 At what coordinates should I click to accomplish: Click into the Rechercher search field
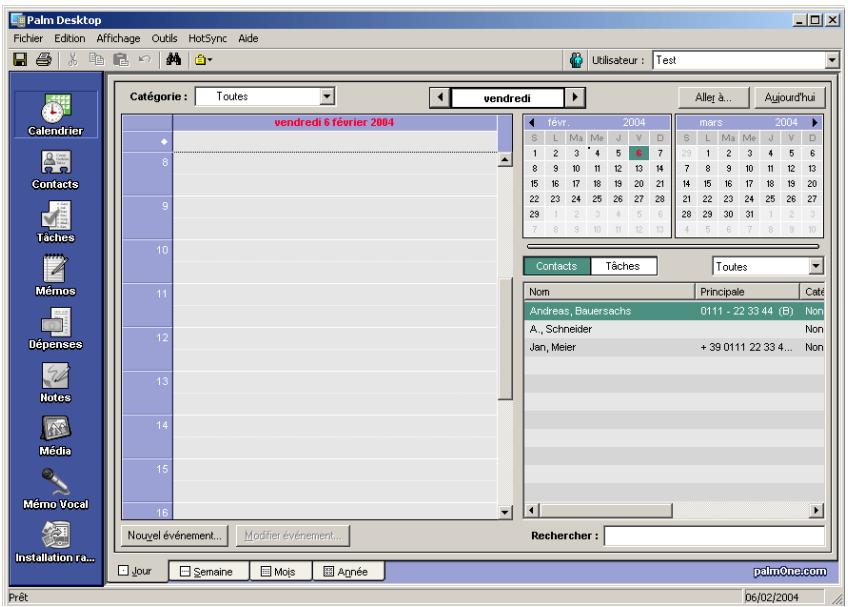click(714, 536)
